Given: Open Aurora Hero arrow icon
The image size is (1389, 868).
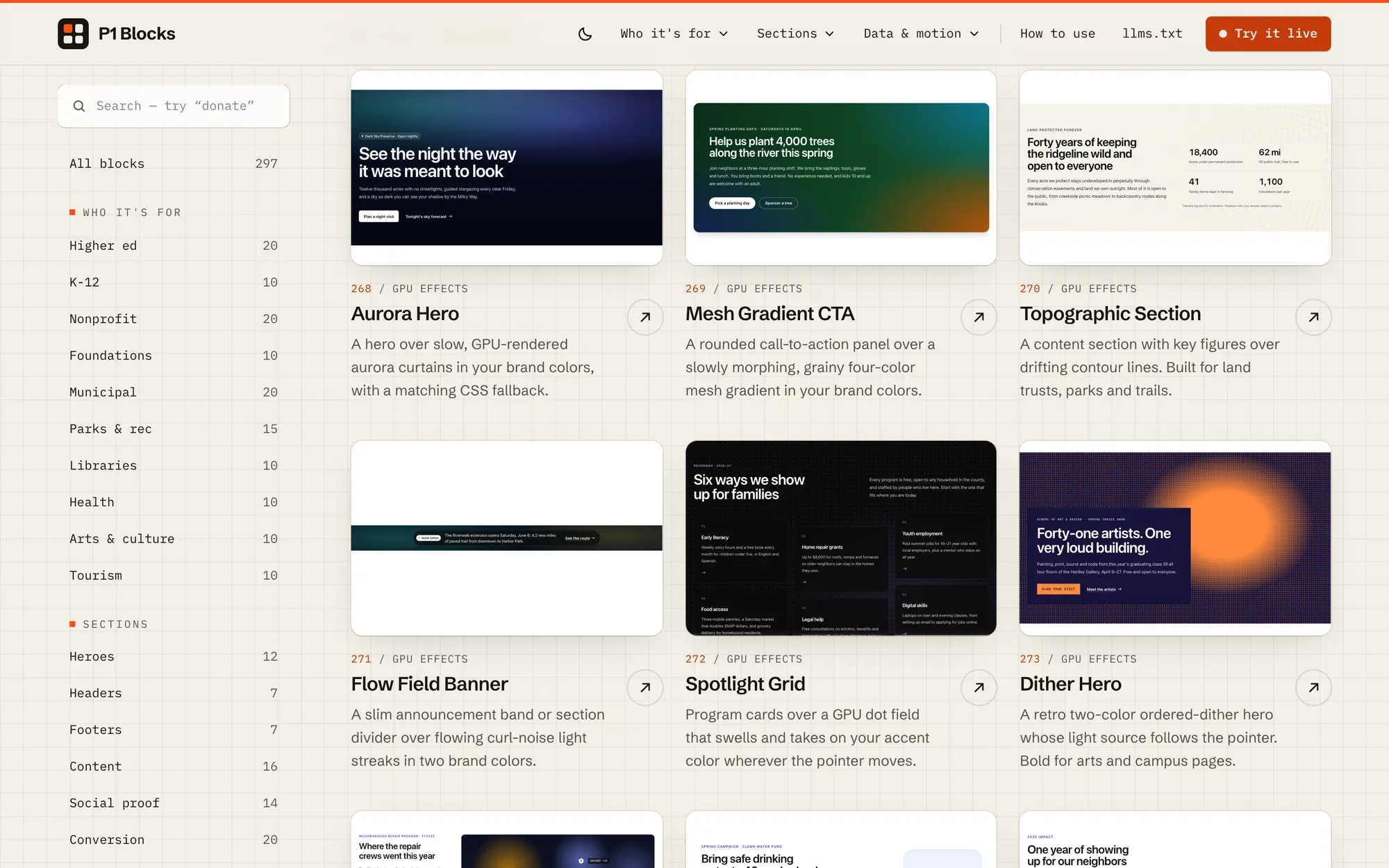Looking at the screenshot, I should (645, 317).
